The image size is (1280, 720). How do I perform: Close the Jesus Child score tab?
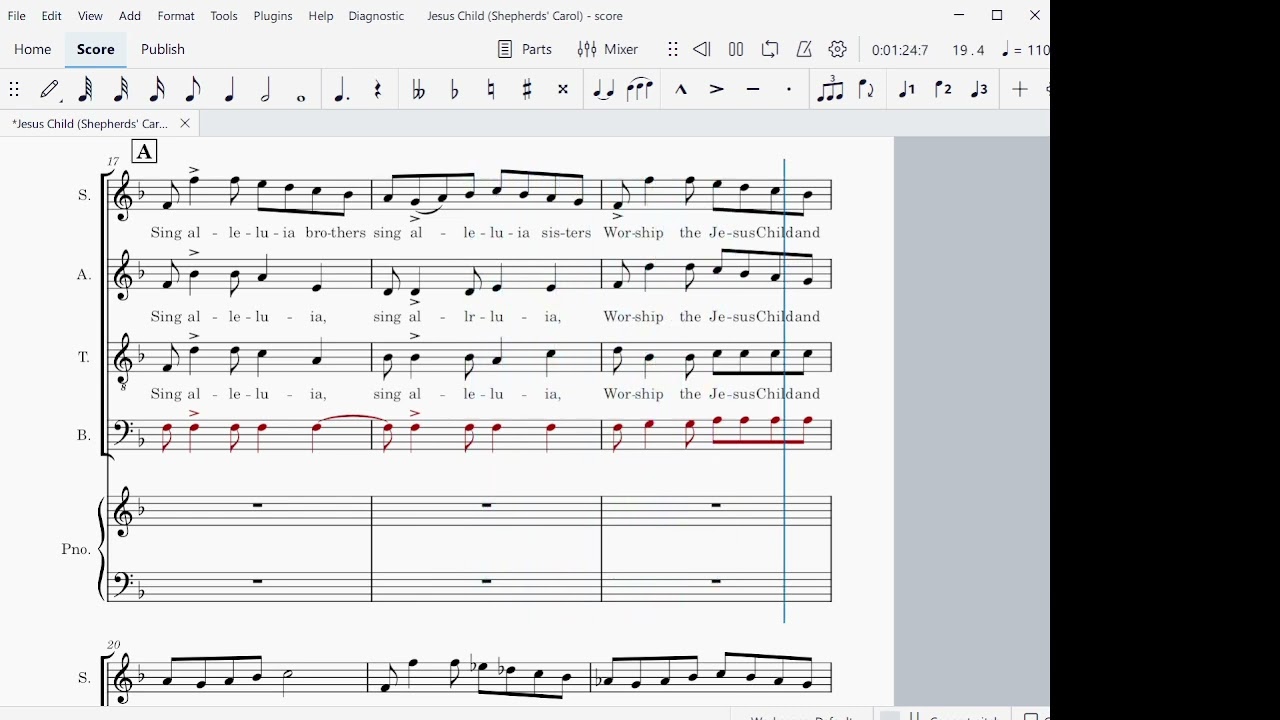[x=184, y=124]
